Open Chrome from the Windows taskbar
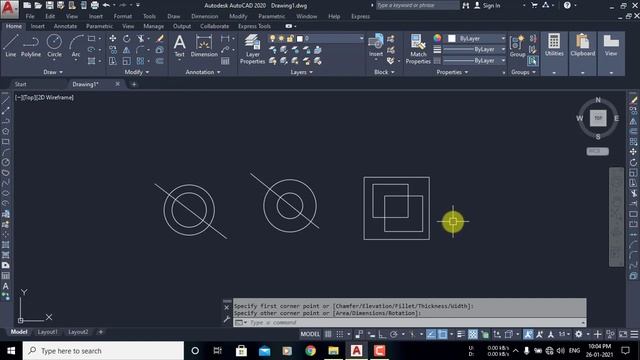This screenshot has height=360, width=640. [x=311, y=351]
